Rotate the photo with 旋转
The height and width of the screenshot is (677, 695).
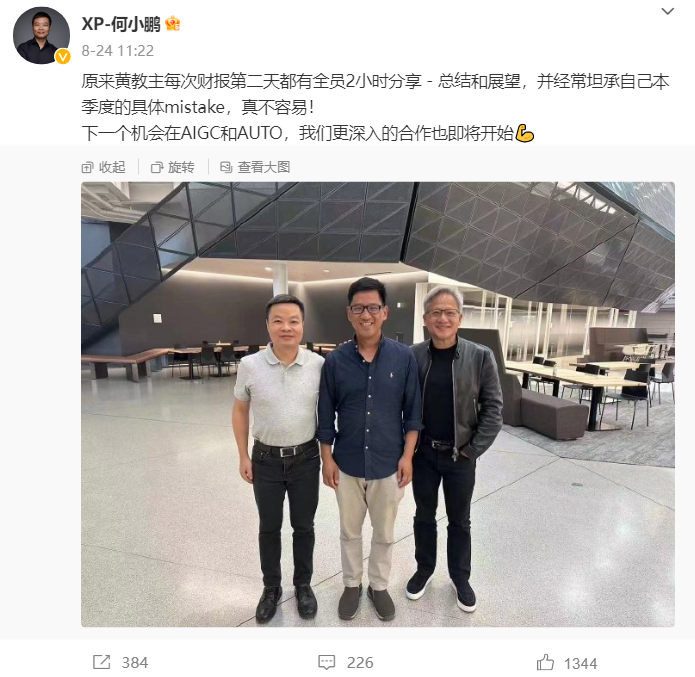pos(172,167)
